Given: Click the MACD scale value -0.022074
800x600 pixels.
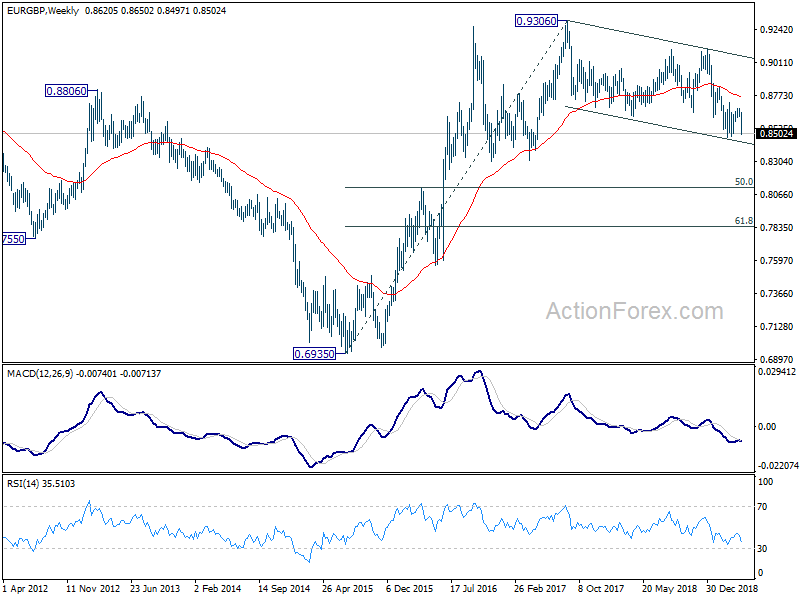Looking at the screenshot, I should [x=778, y=465].
